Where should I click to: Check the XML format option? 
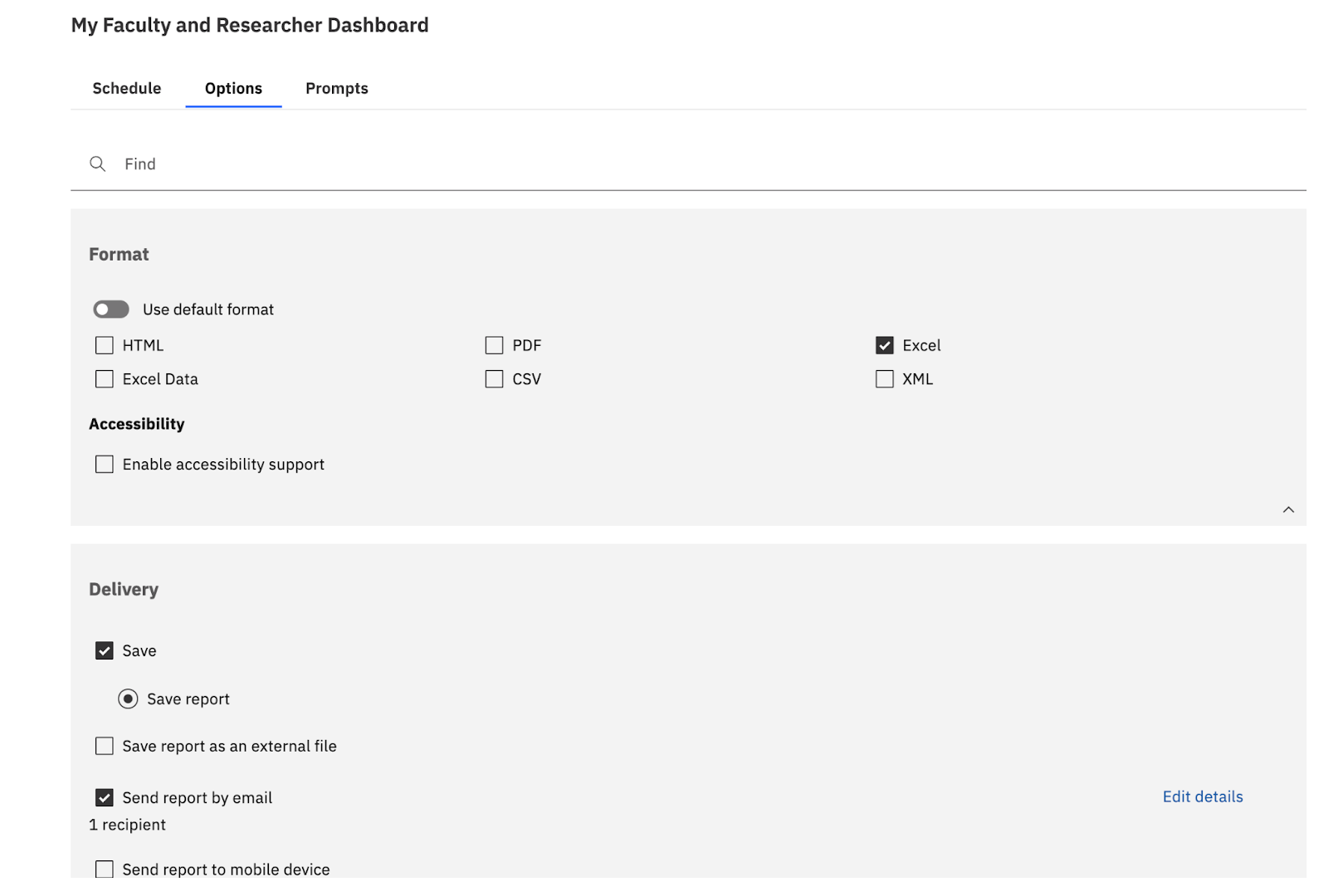pyautogui.click(x=885, y=379)
